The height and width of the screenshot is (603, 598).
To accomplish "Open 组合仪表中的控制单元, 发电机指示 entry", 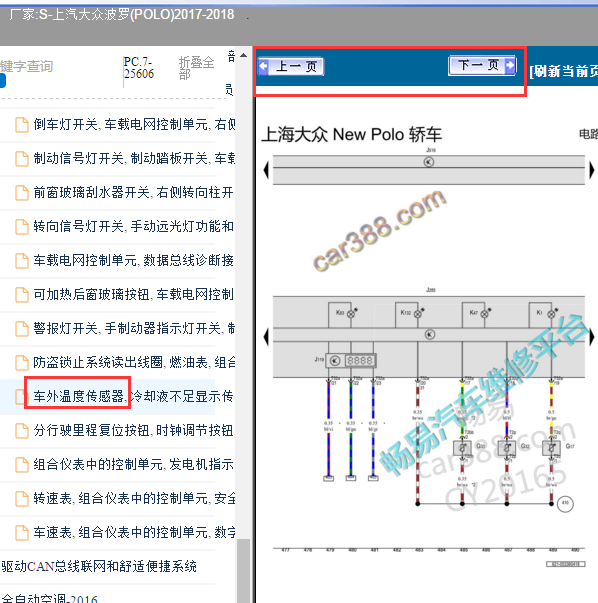I will pos(133,464).
